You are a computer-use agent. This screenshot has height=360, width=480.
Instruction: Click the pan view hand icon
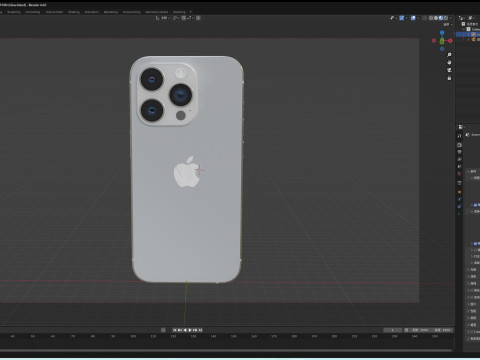click(449, 62)
